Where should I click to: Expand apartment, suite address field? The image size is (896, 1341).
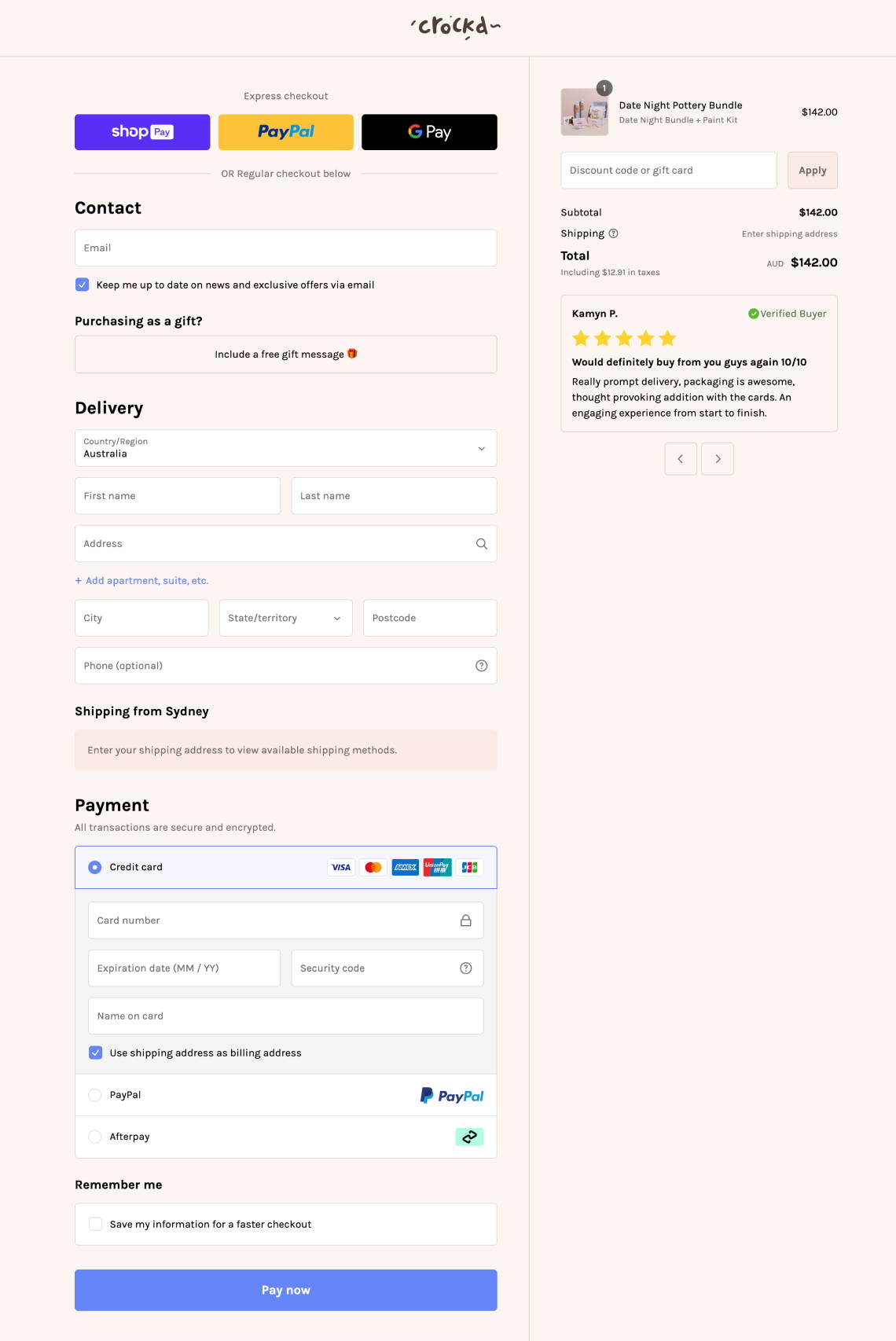coord(141,580)
